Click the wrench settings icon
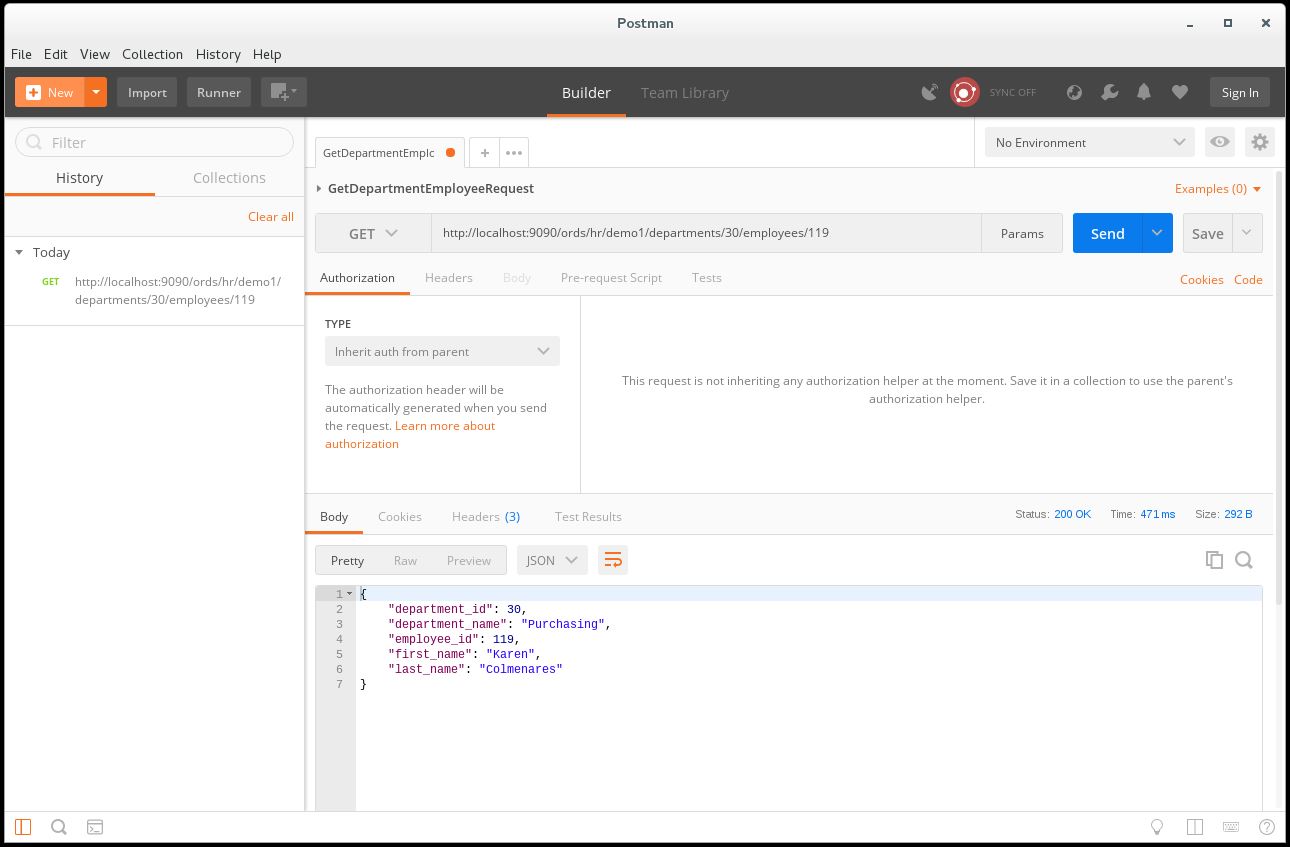This screenshot has height=847, width=1290. point(1109,92)
